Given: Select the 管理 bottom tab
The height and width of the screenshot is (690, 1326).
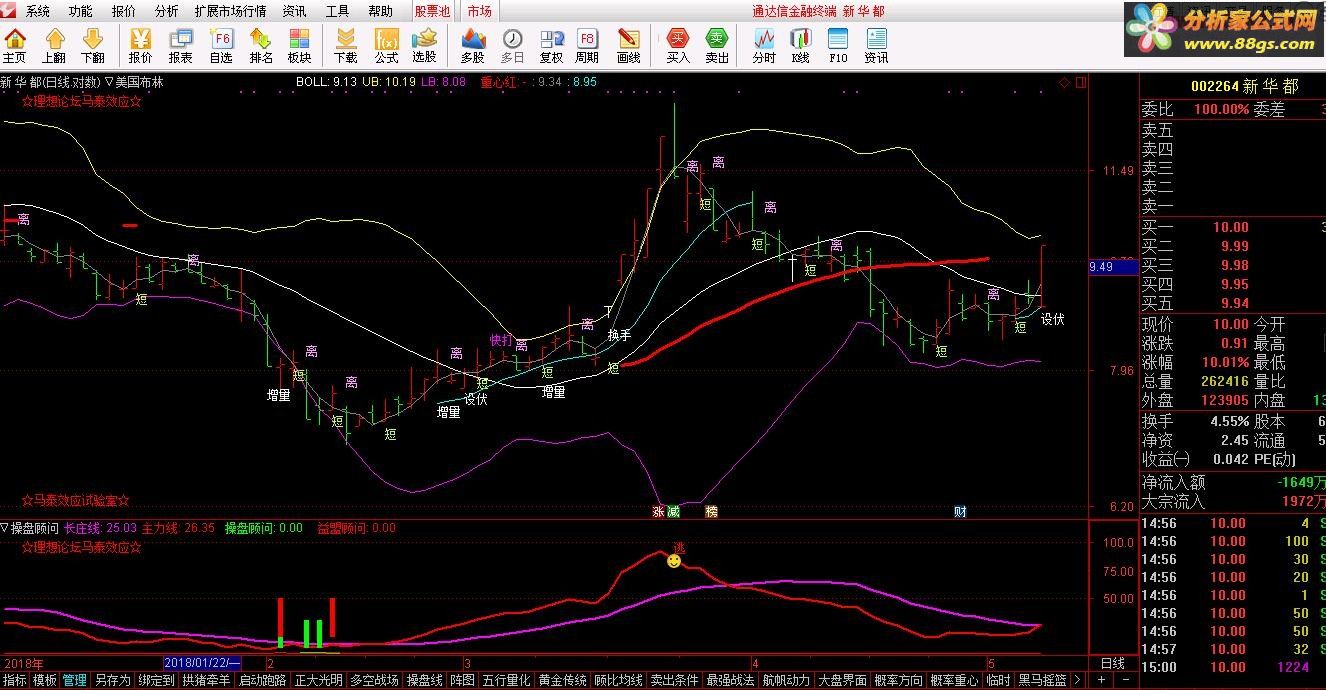Looking at the screenshot, I should 75,680.
